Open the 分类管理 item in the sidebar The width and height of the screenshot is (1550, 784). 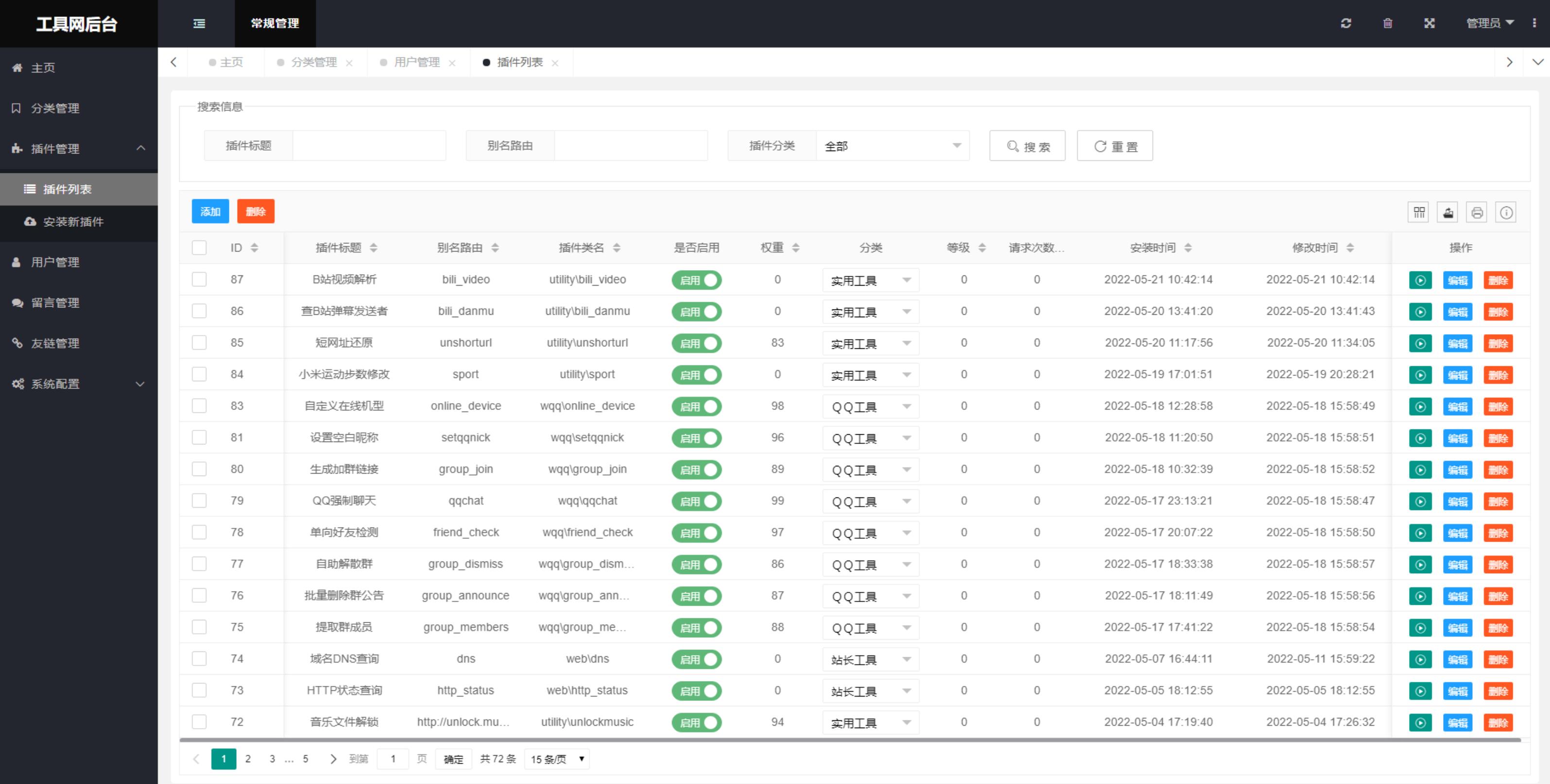[55, 108]
